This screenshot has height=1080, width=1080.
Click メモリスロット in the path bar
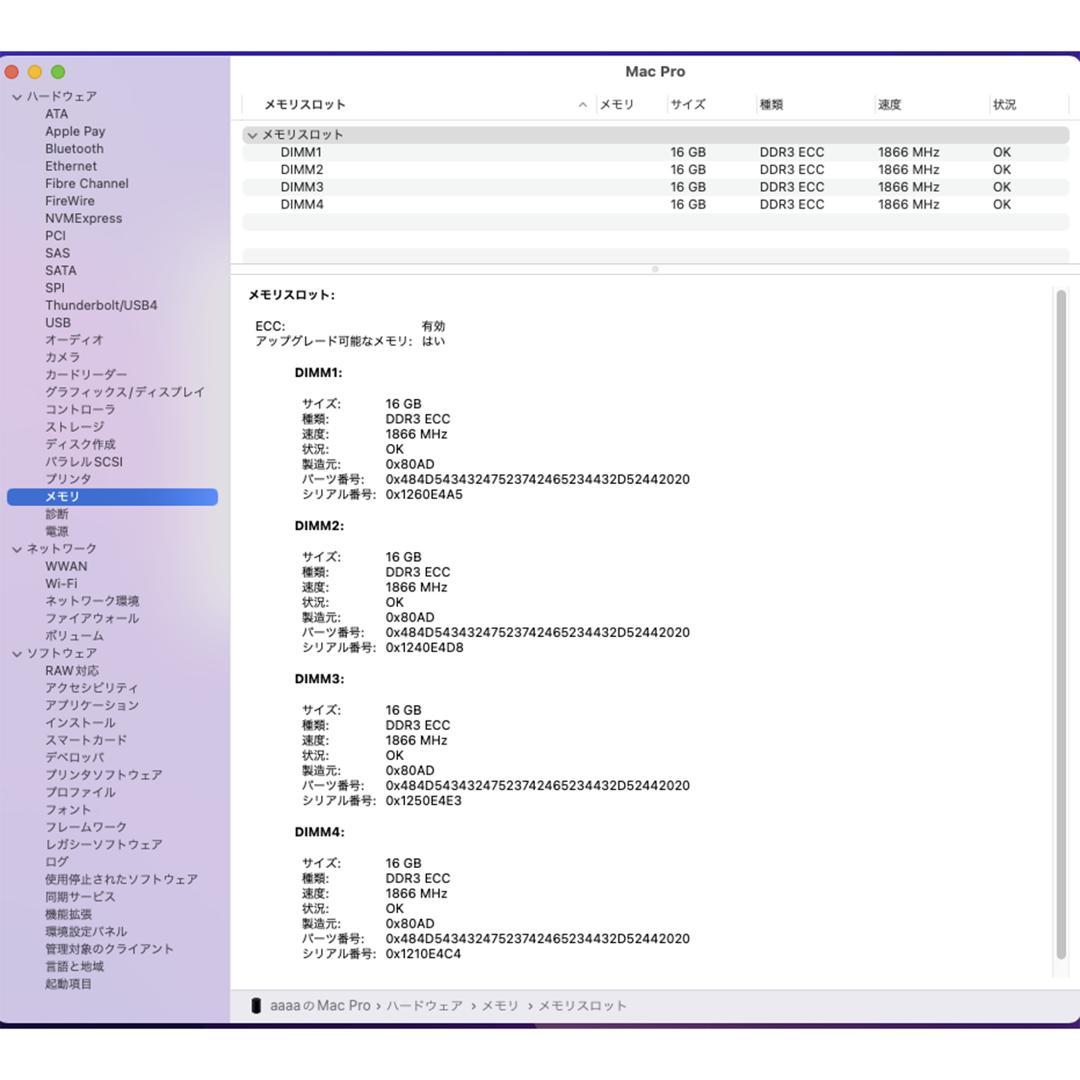(582, 1006)
